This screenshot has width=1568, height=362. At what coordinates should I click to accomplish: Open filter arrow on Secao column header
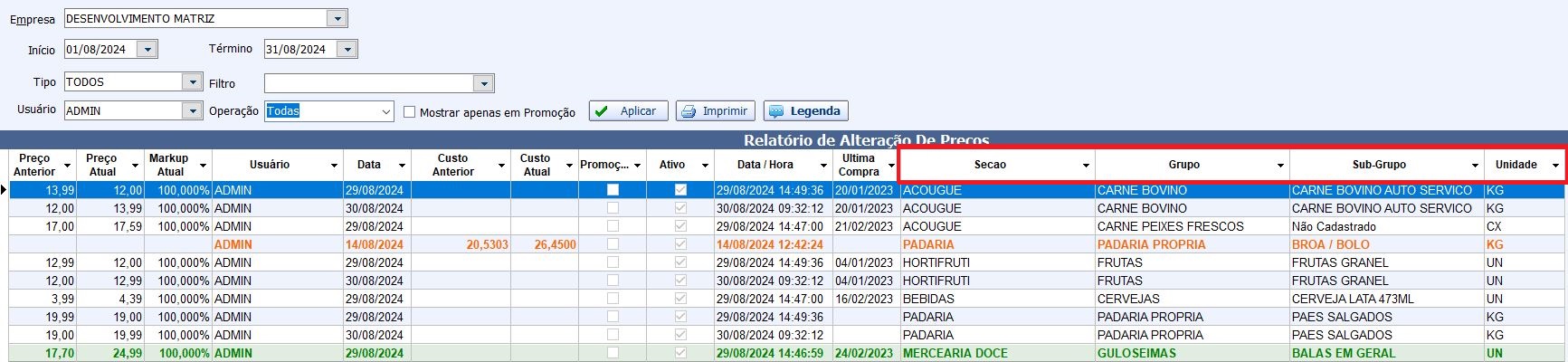(x=1085, y=166)
